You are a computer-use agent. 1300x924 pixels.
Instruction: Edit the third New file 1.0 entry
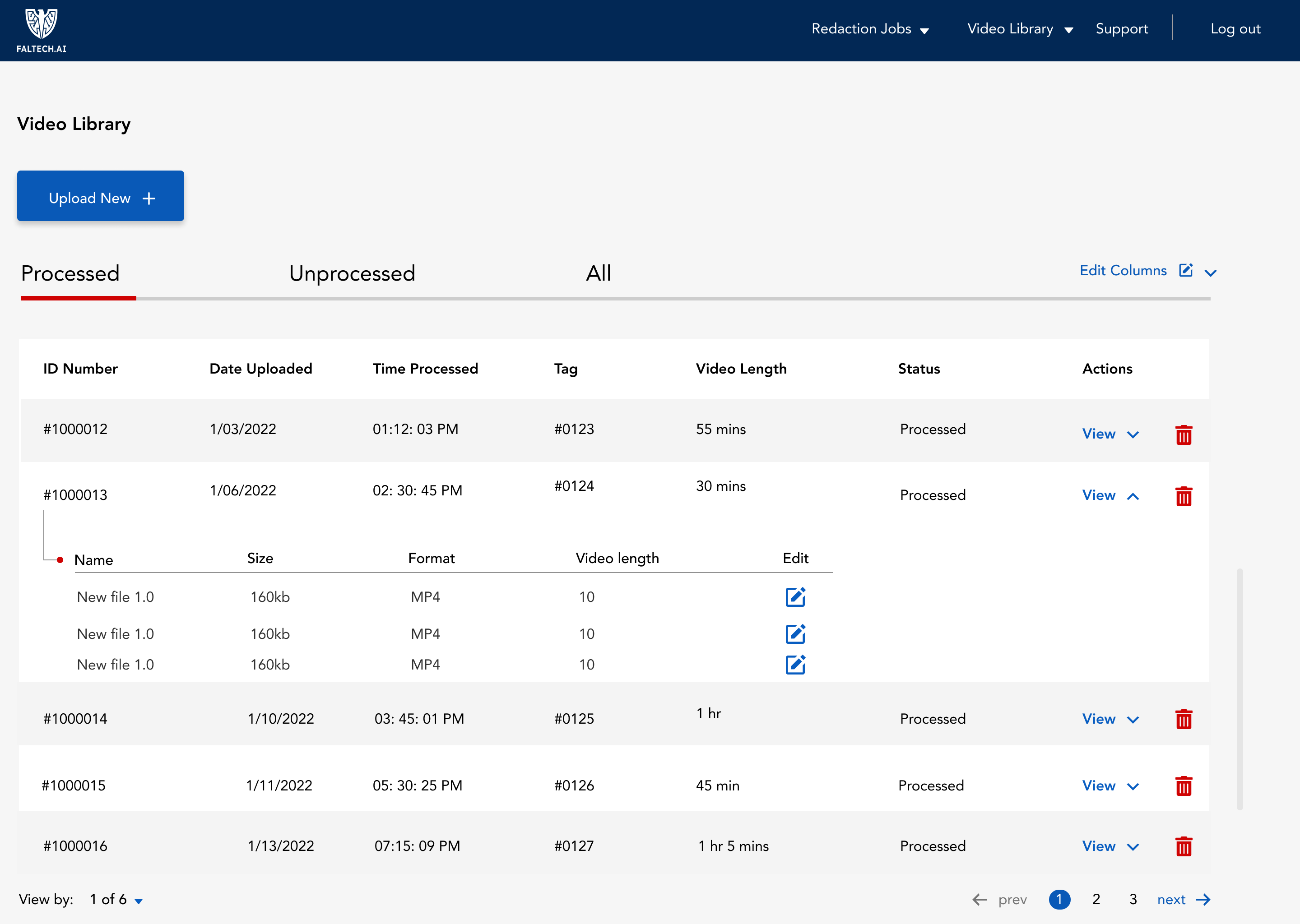795,665
